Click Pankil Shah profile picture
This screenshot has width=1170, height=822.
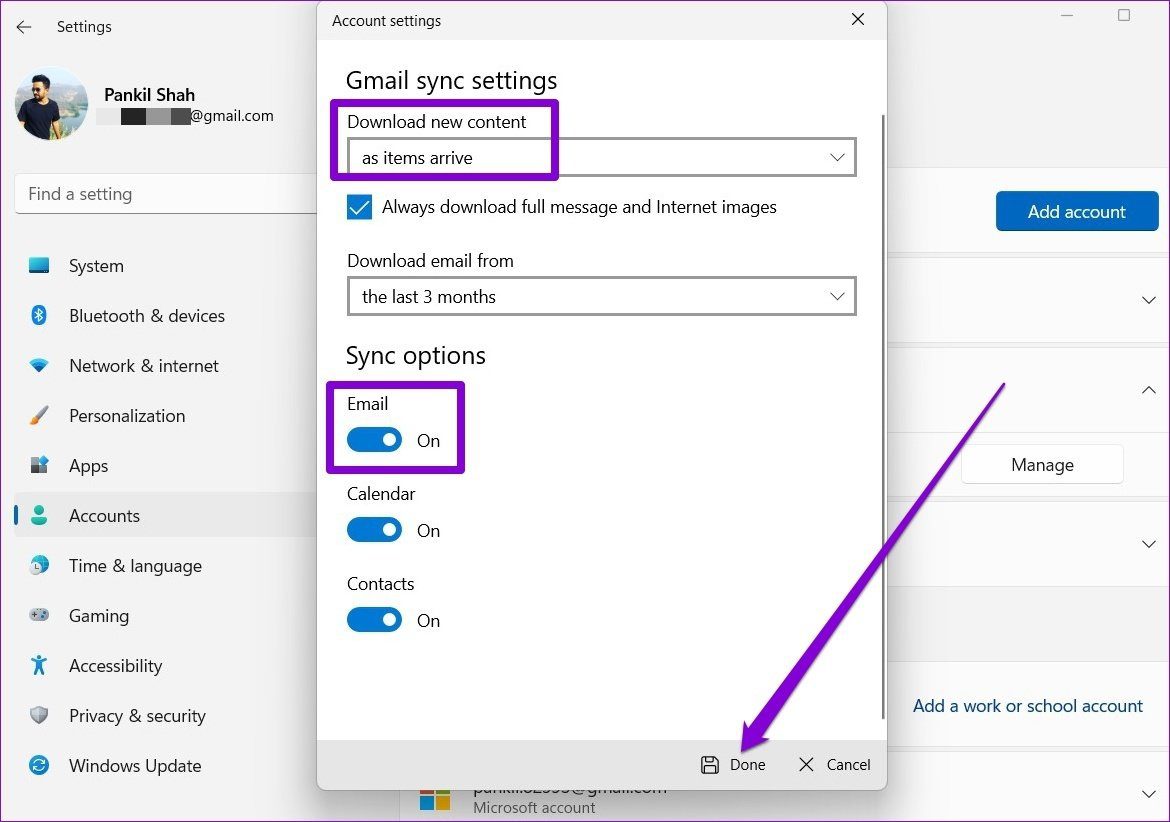(x=51, y=104)
